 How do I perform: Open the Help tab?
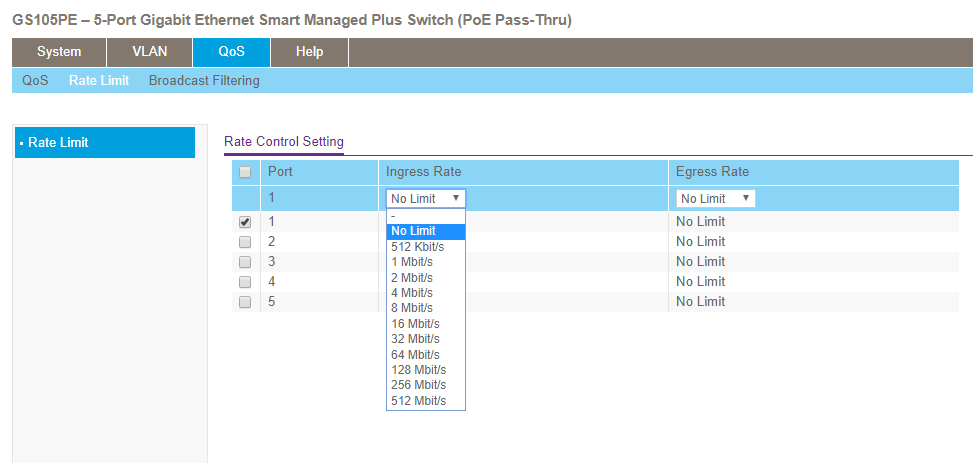pos(309,52)
